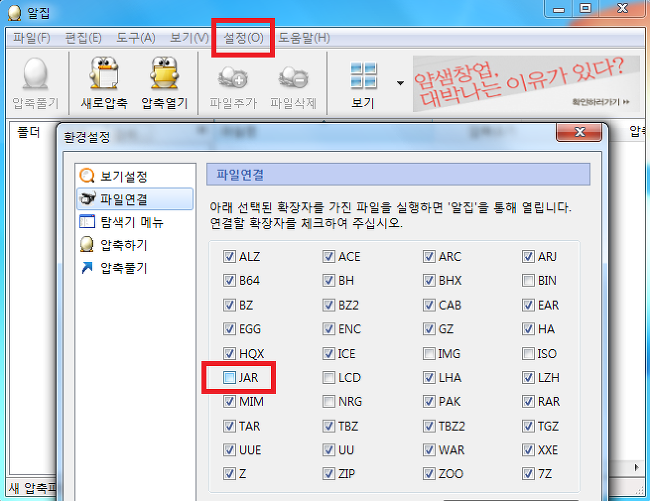This screenshot has height=501, width=650.
Task: Click the 압축풀기 egg toolbar icon
Action: point(35,74)
